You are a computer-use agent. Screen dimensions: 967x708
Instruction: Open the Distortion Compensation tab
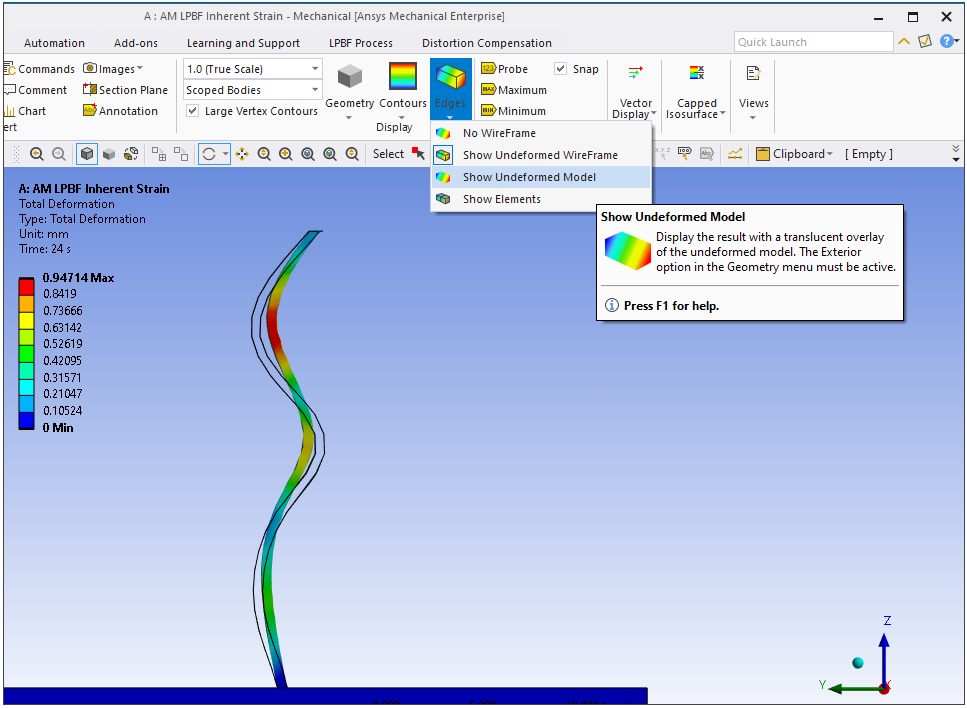487,43
